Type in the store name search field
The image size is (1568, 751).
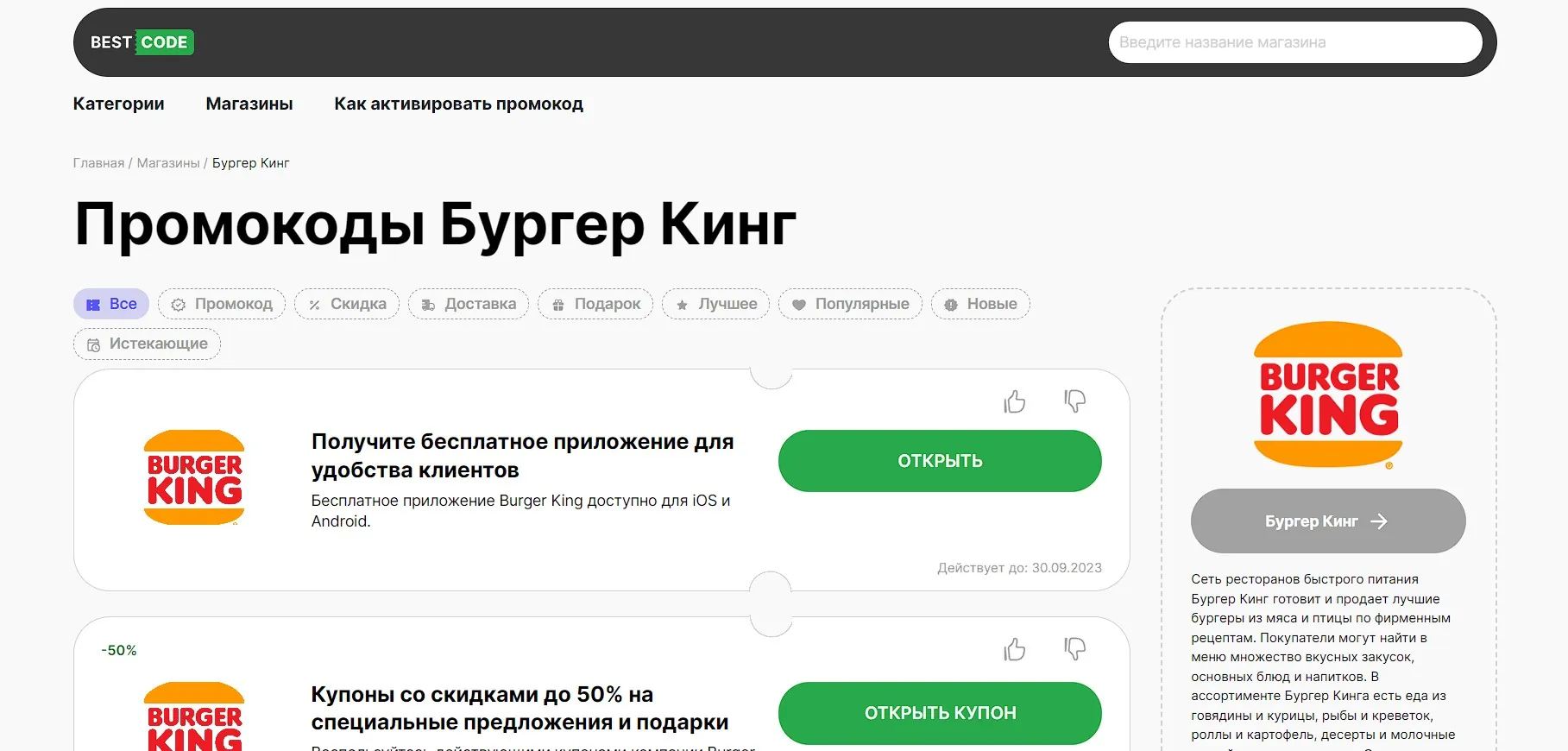(1295, 42)
